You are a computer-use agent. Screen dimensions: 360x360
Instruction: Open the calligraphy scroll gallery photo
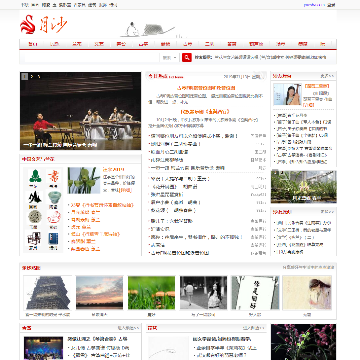tap(255, 293)
